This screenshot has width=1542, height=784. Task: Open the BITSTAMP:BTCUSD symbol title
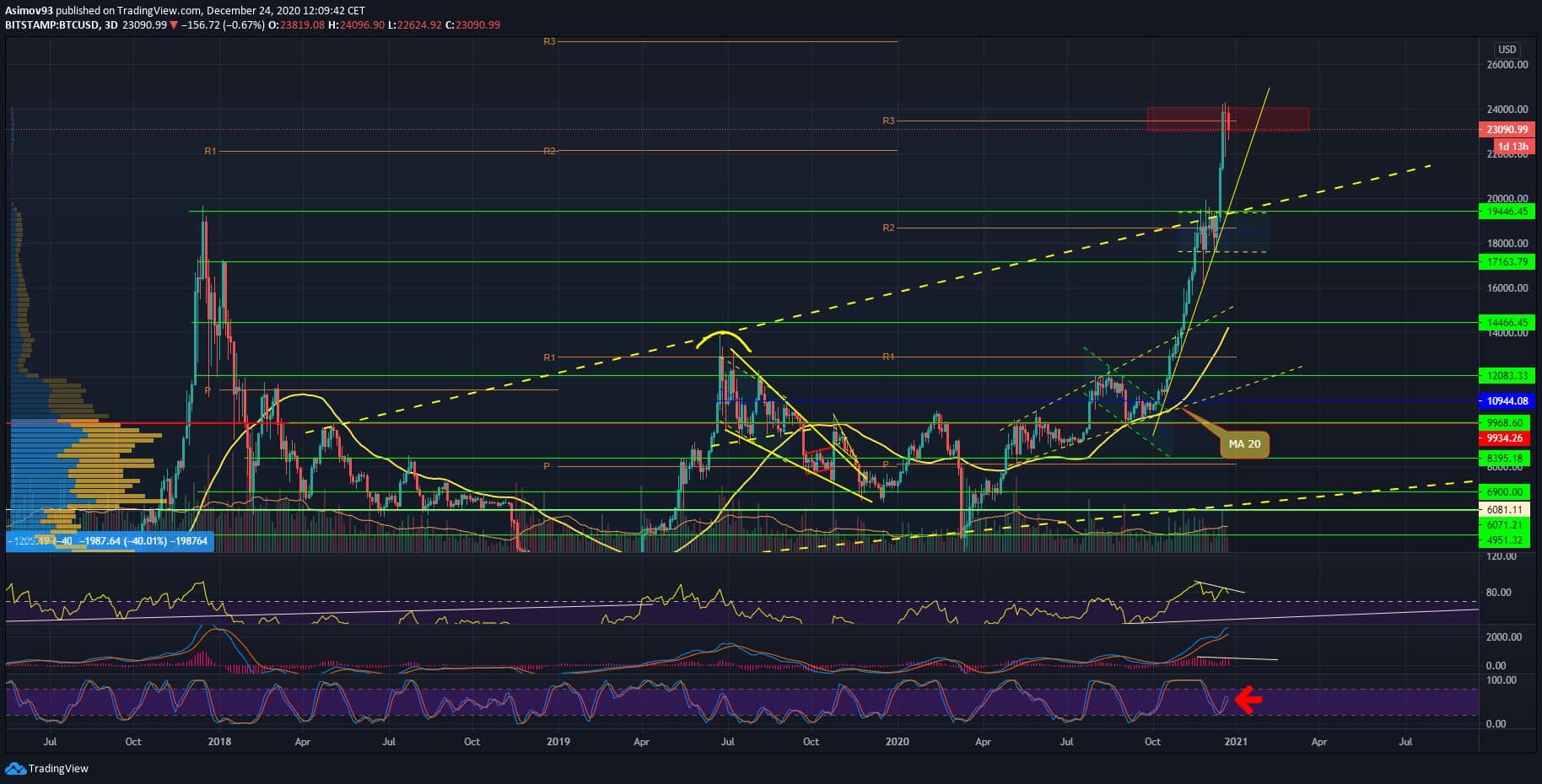coord(54,25)
